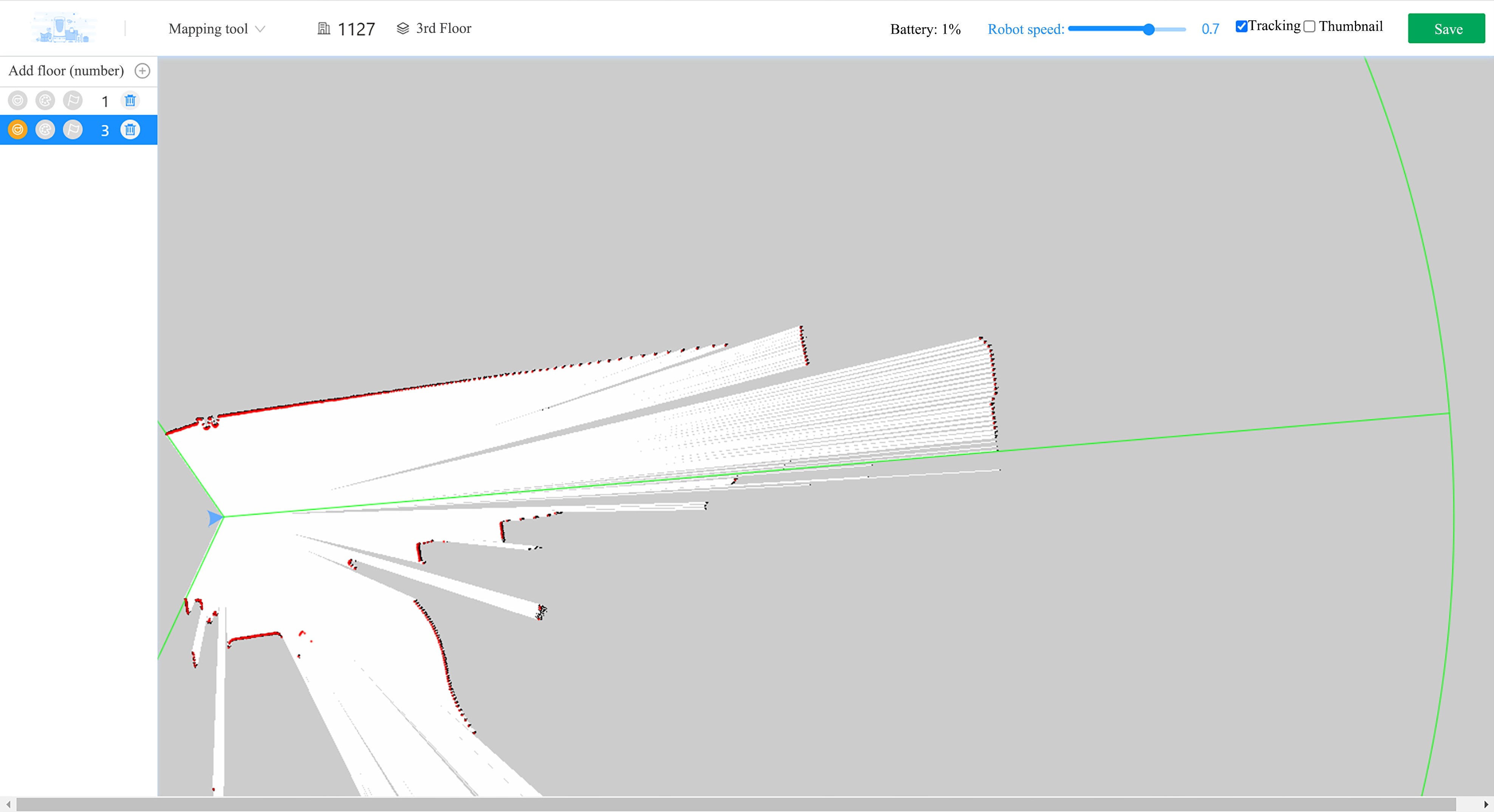
Task: Select floor number 1 row
Action: coord(104,102)
